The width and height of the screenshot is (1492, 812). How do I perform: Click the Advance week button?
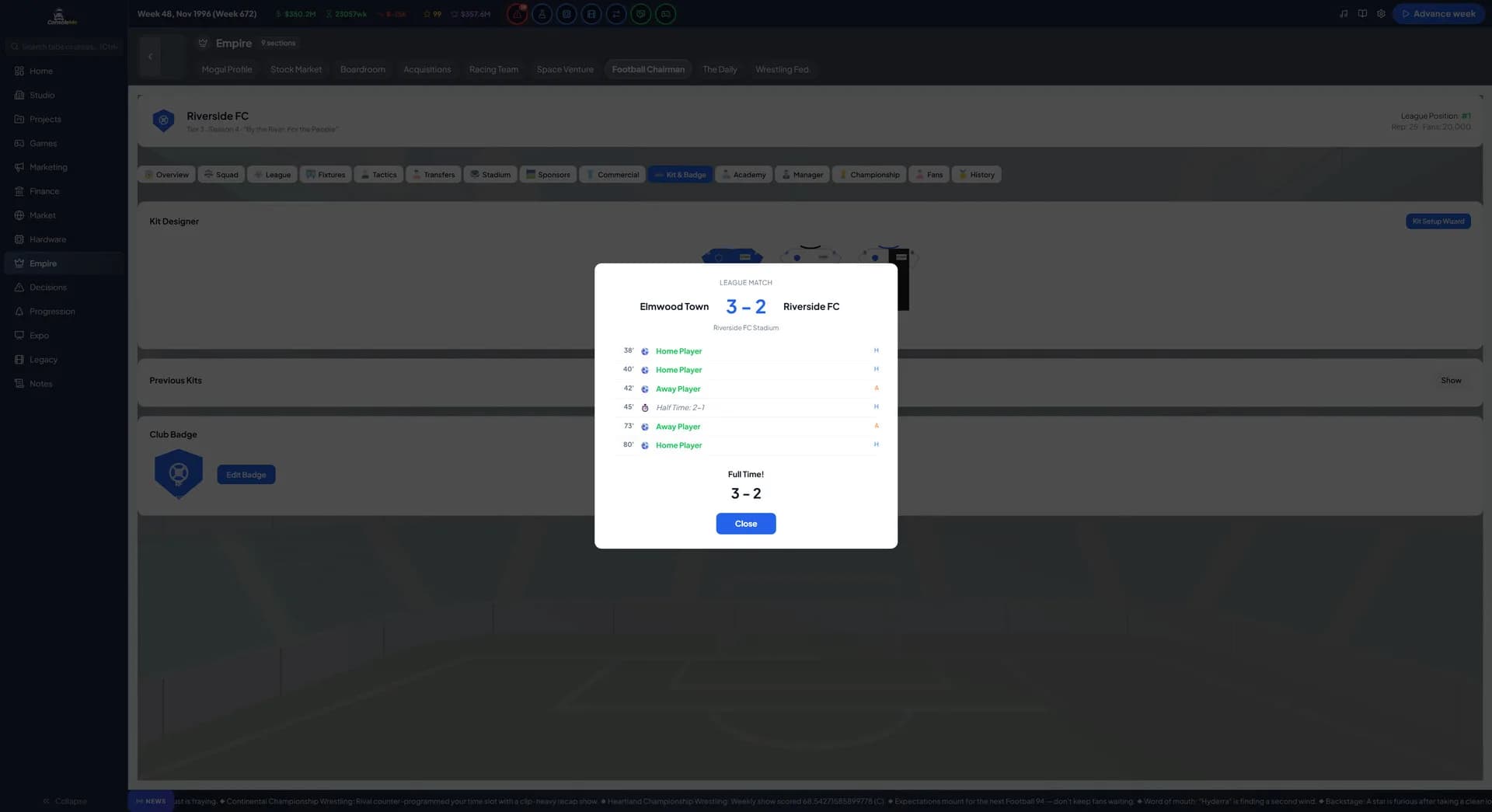click(1438, 14)
